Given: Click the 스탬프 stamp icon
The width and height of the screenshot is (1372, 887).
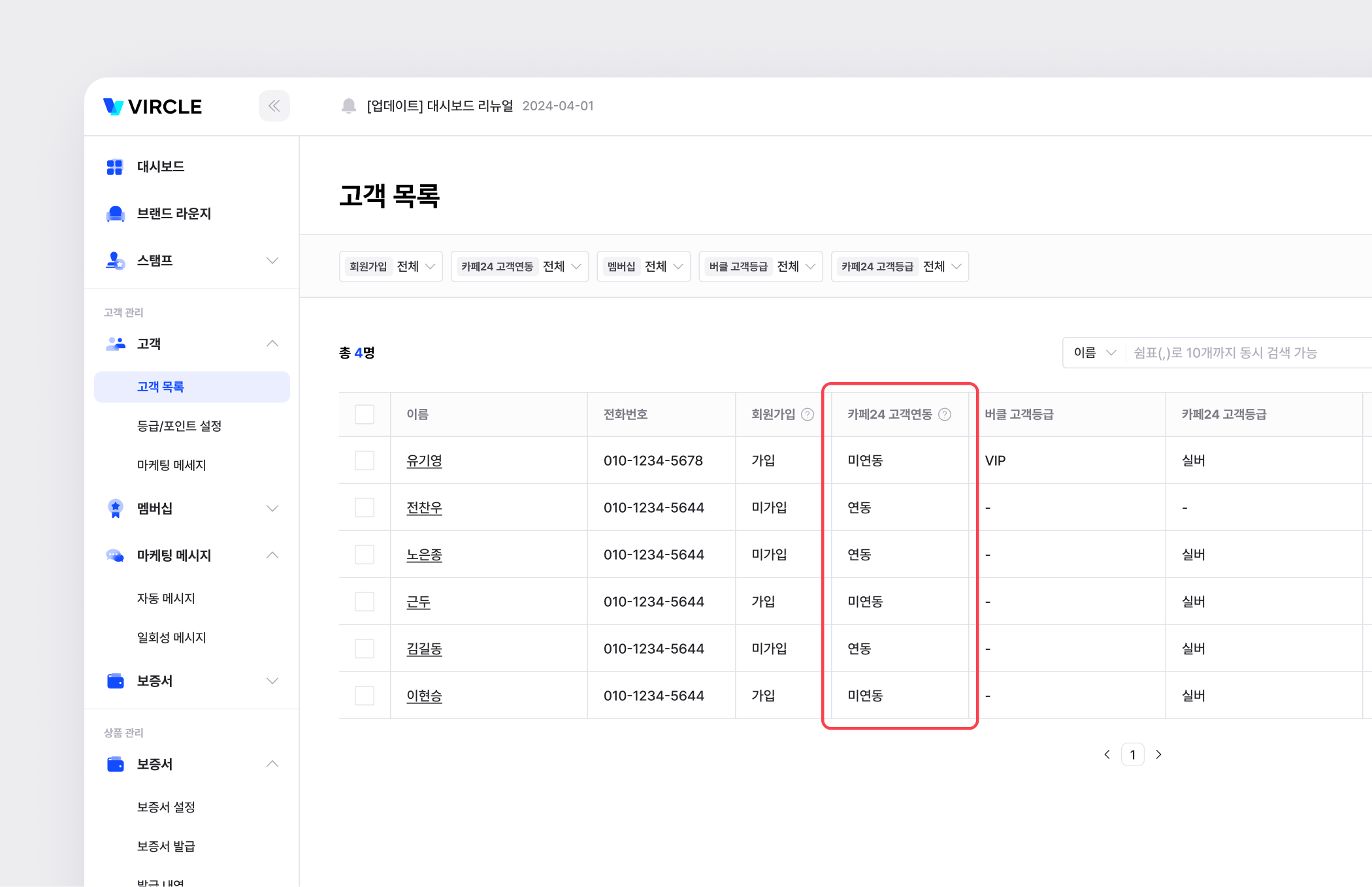Looking at the screenshot, I should pos(116,261).
